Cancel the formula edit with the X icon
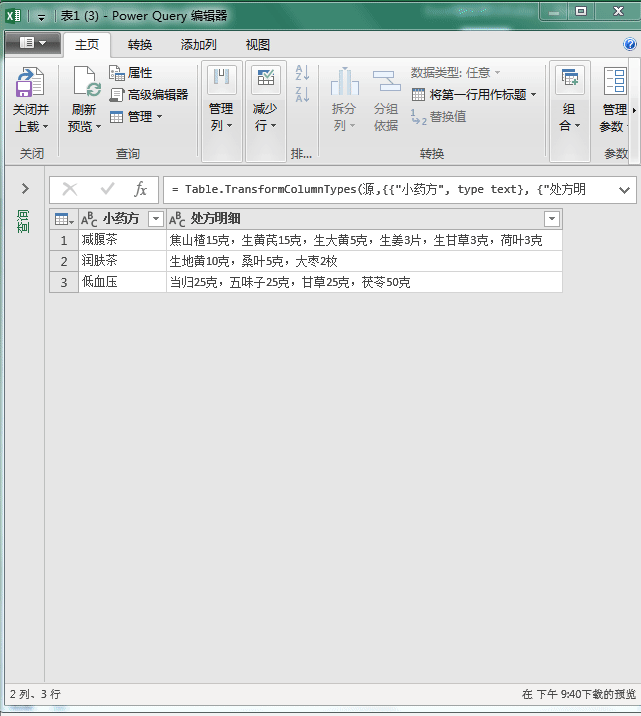The image size is (641, 716). pos(70,189)
